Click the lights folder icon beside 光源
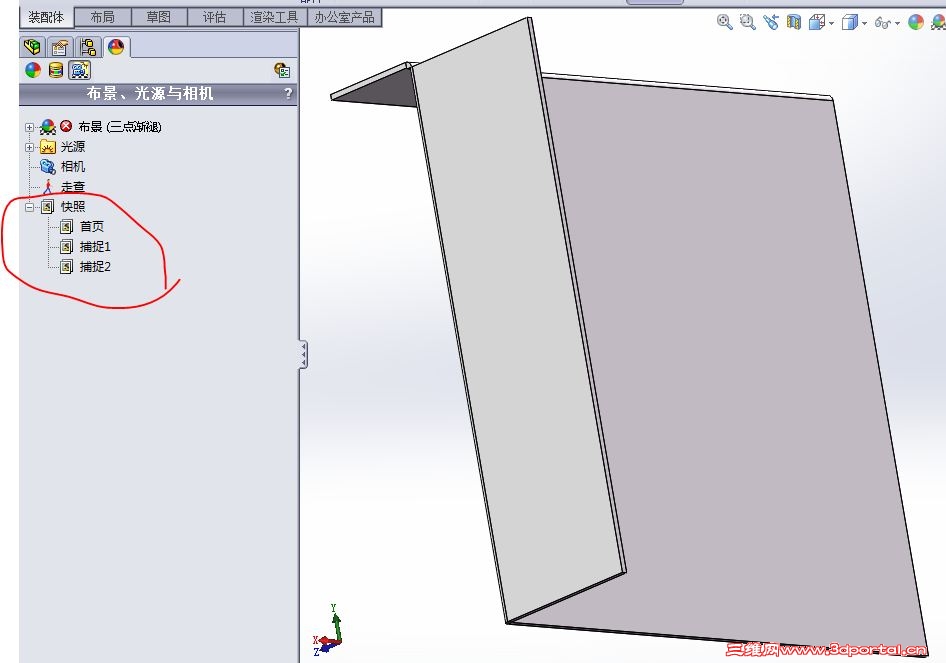This screenshot has height=663, width=946. [x=48, y=146]
